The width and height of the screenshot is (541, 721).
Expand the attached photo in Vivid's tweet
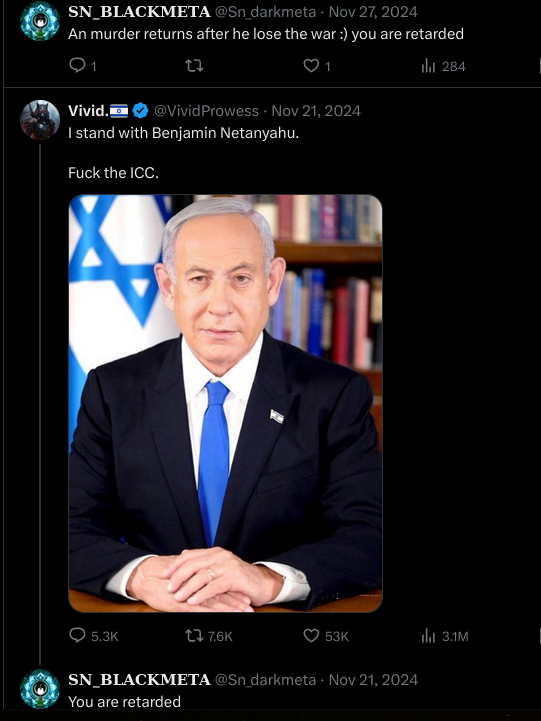225,403
